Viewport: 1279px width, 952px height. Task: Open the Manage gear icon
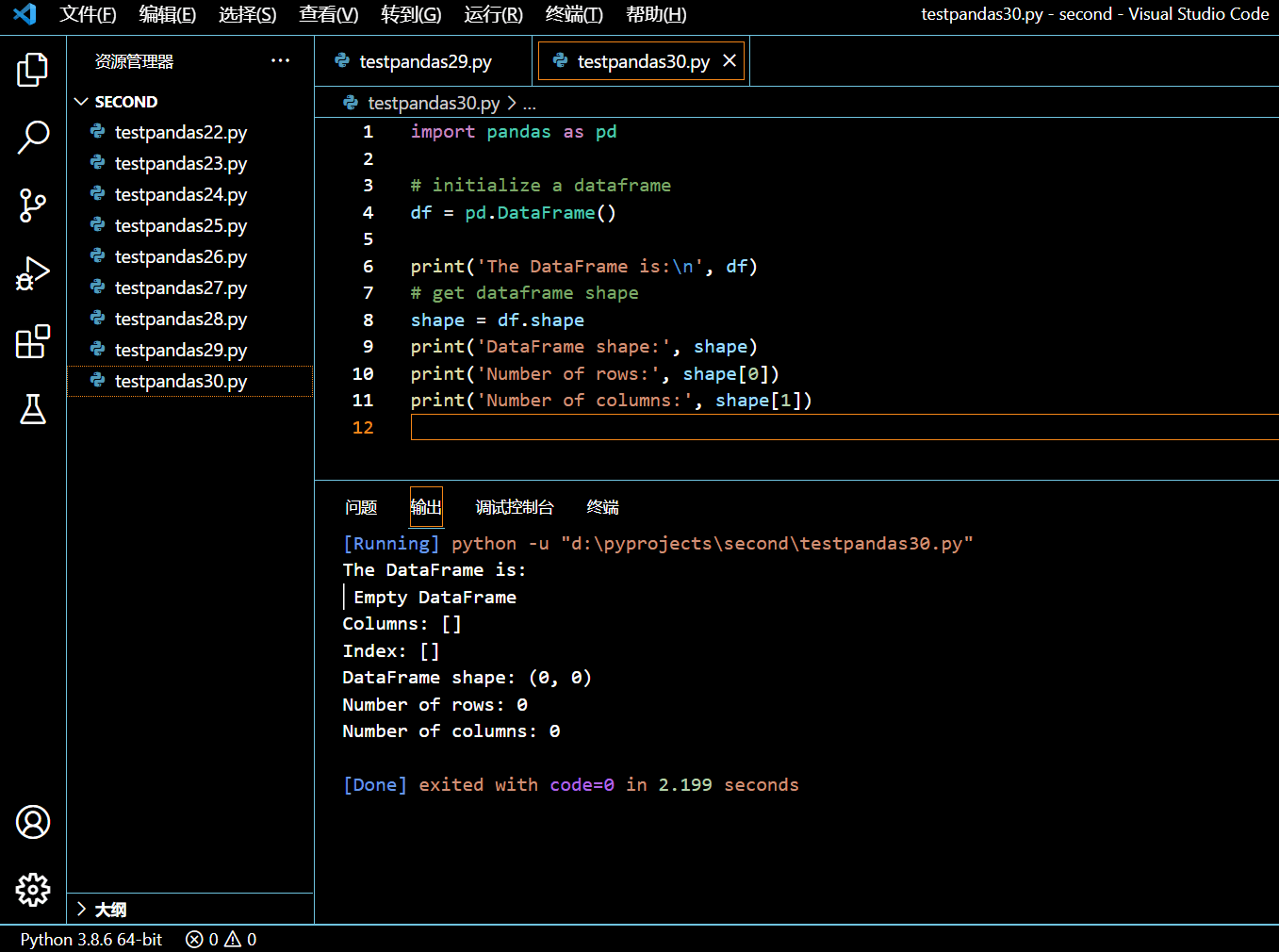pyautogui.click(x=33, y=890)
